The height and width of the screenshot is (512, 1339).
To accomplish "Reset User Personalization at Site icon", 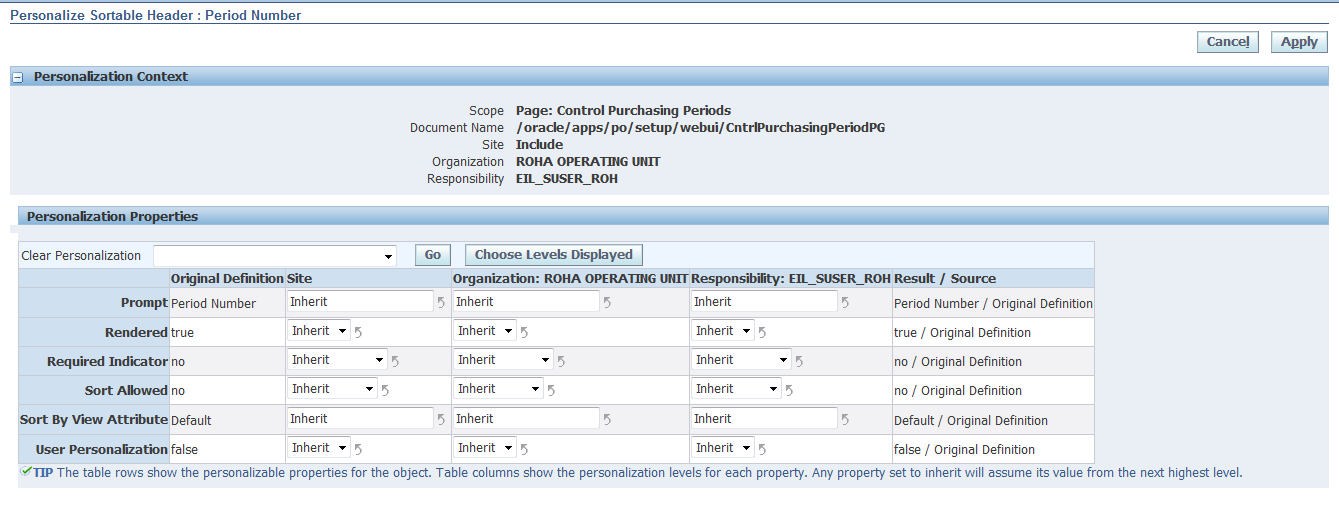I will 359,449.
